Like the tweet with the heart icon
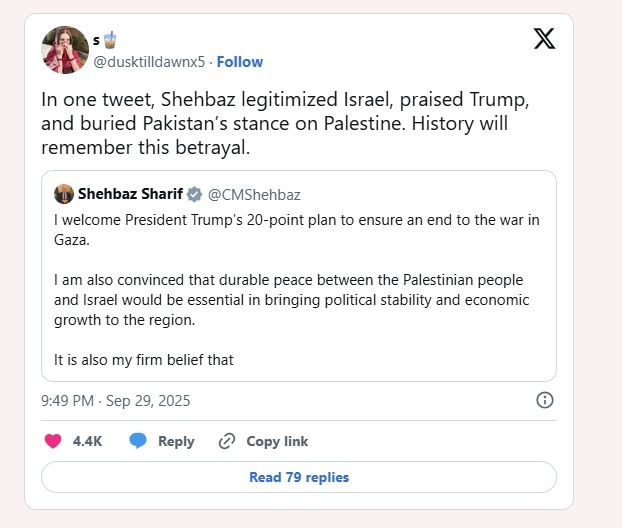The width and height of the screenshot is (622, 528). 54,441
